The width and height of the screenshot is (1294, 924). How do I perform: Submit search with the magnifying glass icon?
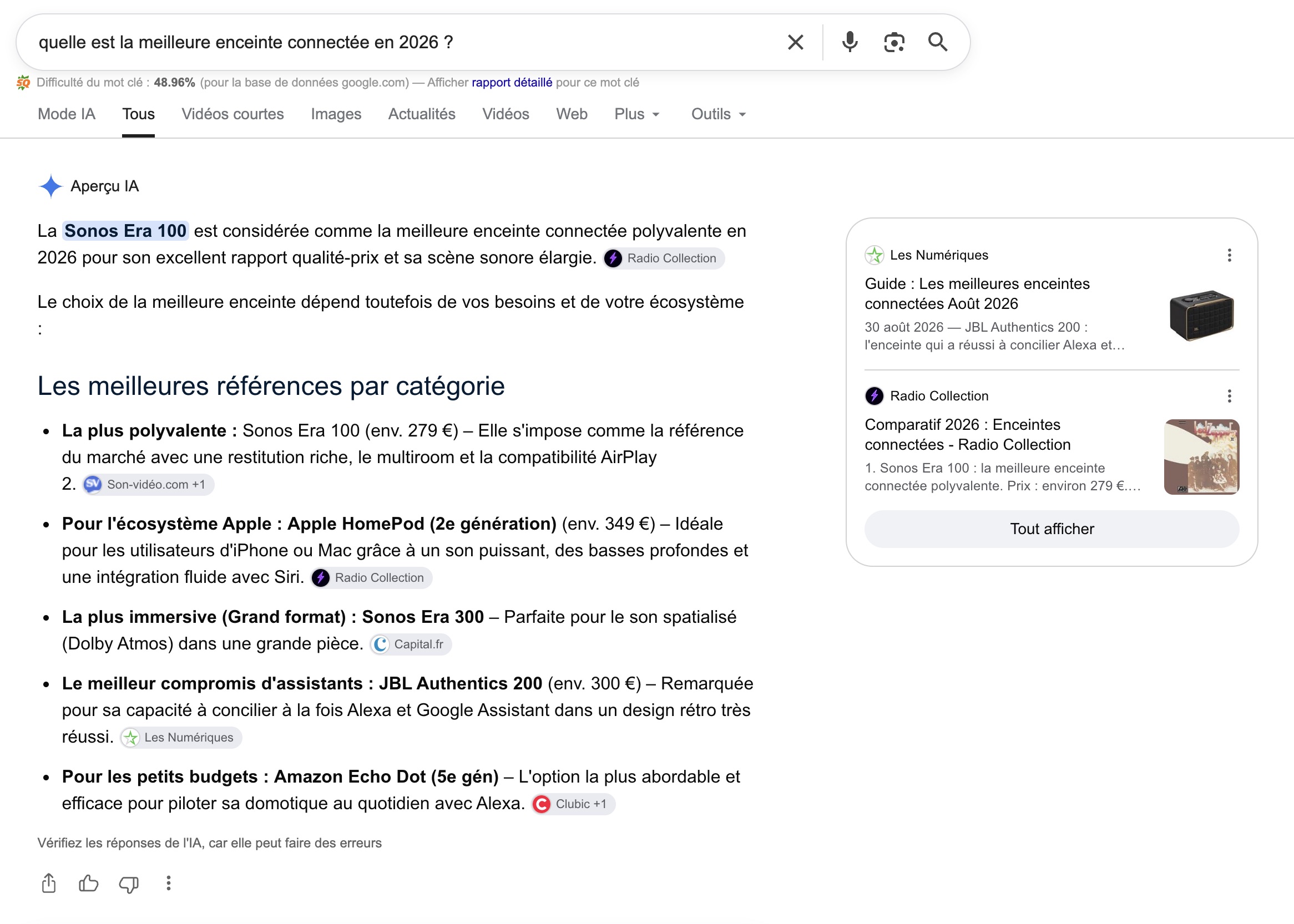938,42
